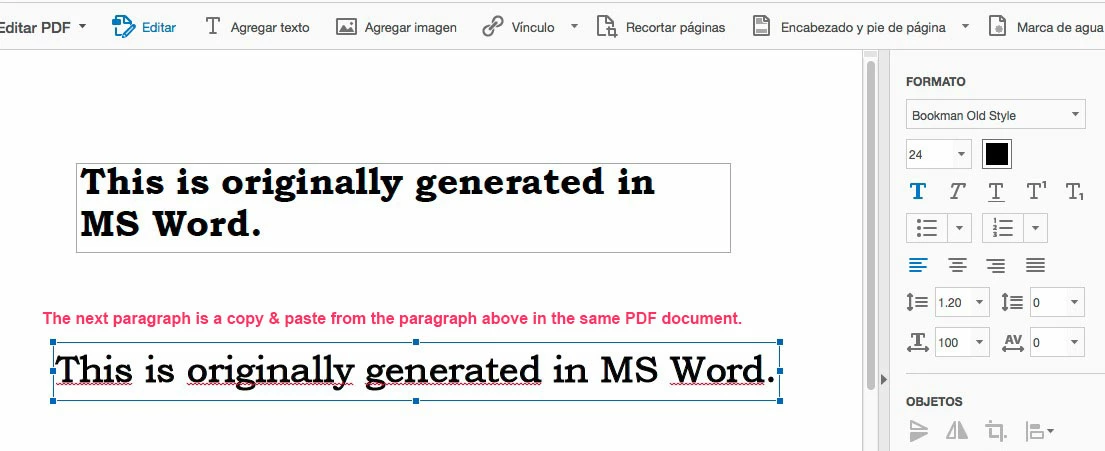Click the OBJETOS panel heading
1105x451 pixels.
tap(934, 402)
